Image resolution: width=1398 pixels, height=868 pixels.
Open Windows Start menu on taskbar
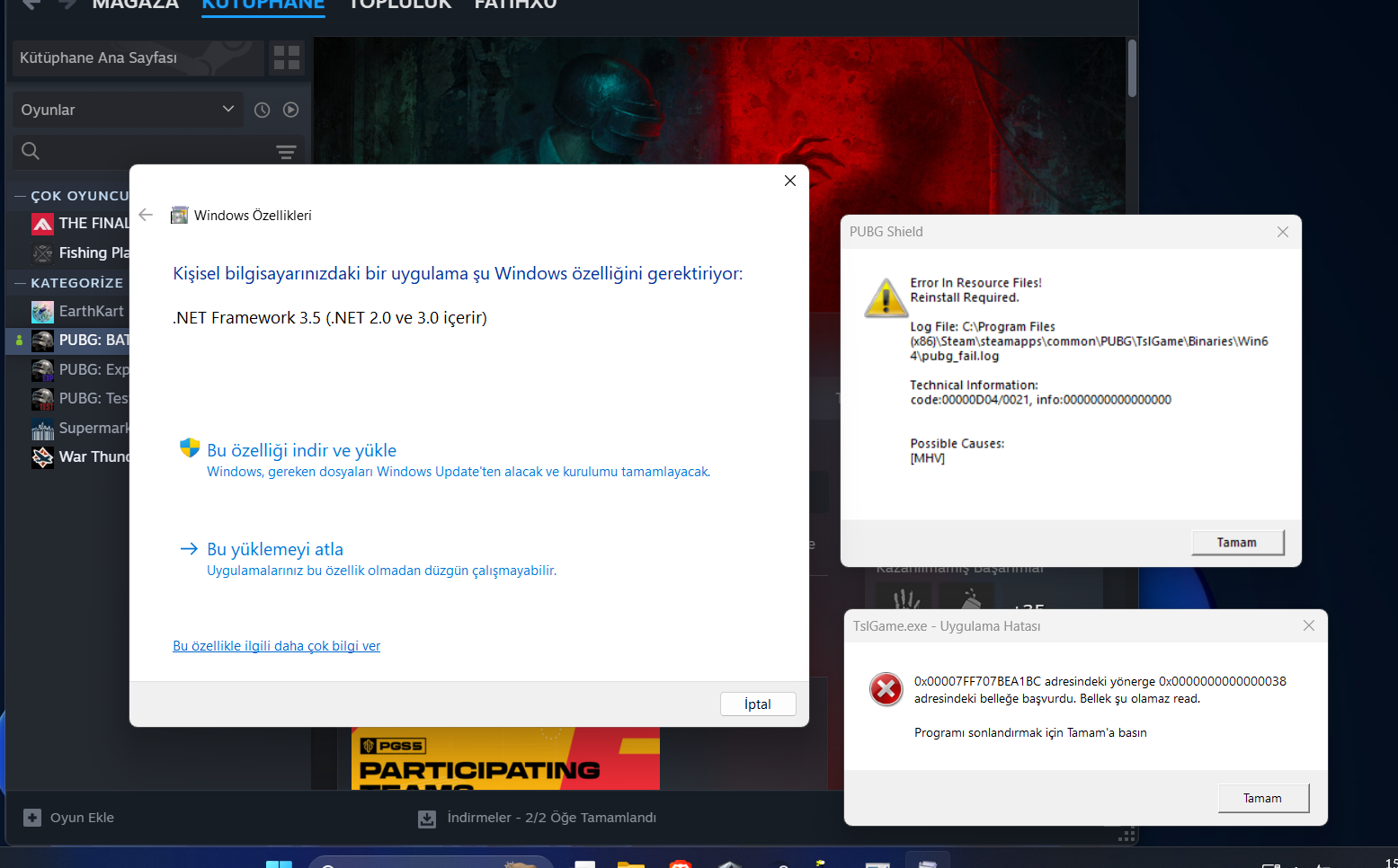(x=279, y=864)
